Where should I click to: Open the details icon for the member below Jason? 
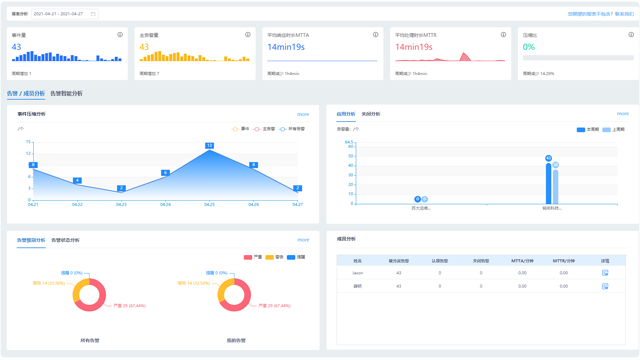(x=605, y=286)
